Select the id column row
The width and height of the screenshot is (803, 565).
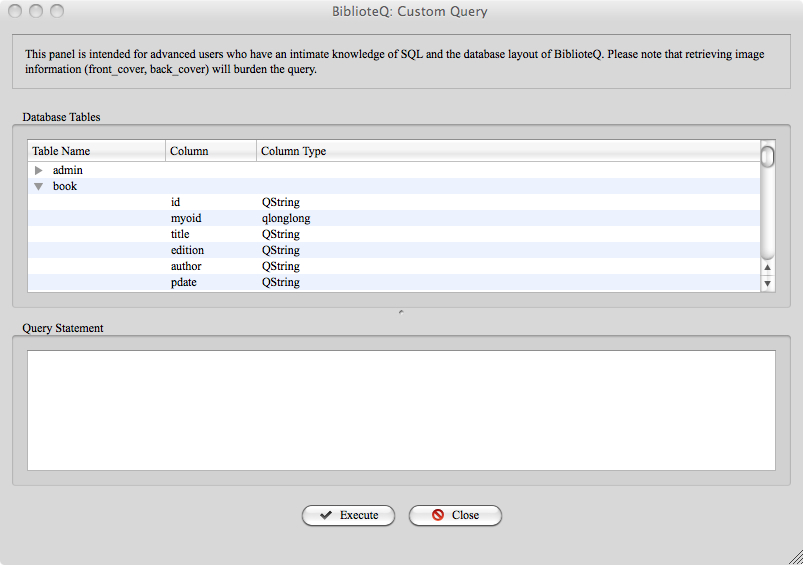(x=394, y=202)
